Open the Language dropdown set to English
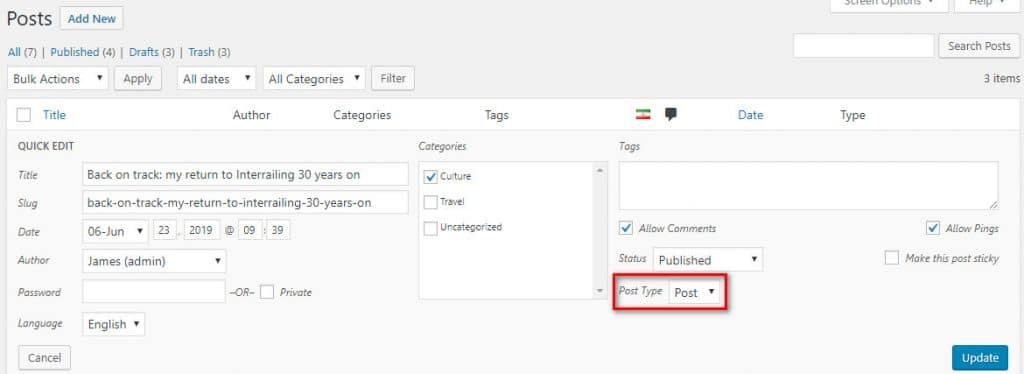The image size is (1024, 374). pos(114,324)
